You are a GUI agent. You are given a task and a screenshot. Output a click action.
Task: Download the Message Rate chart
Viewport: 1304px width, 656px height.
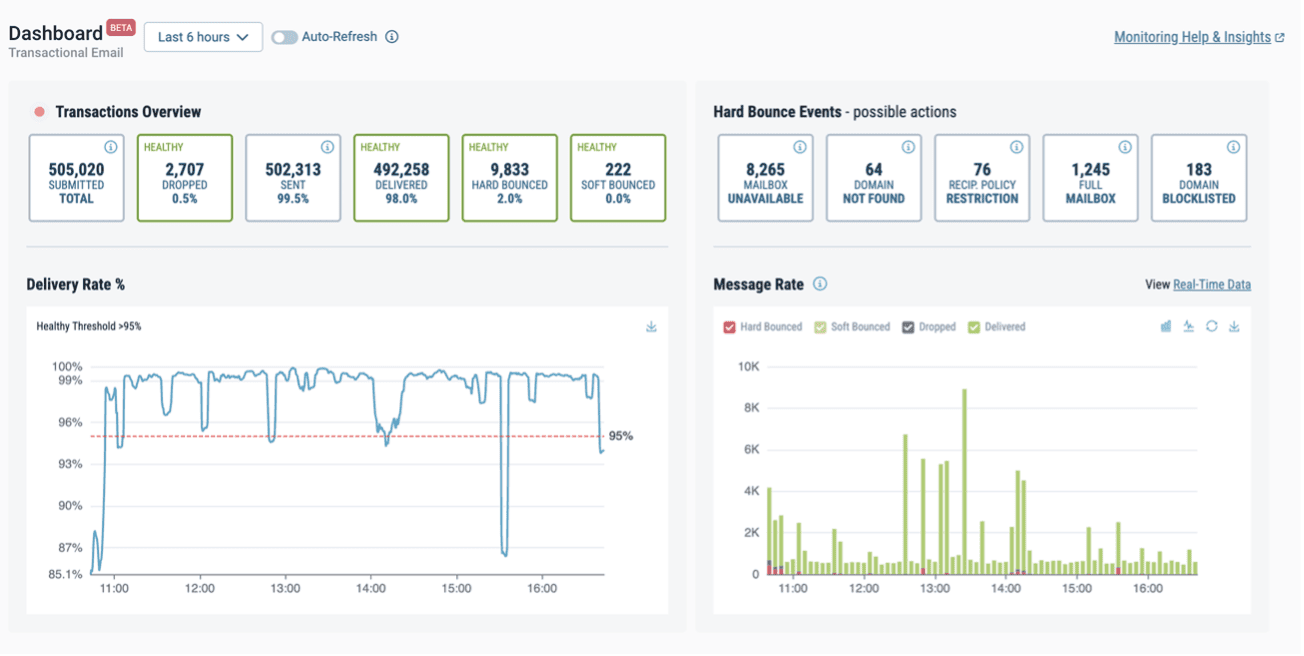(x=1234, y=326)
